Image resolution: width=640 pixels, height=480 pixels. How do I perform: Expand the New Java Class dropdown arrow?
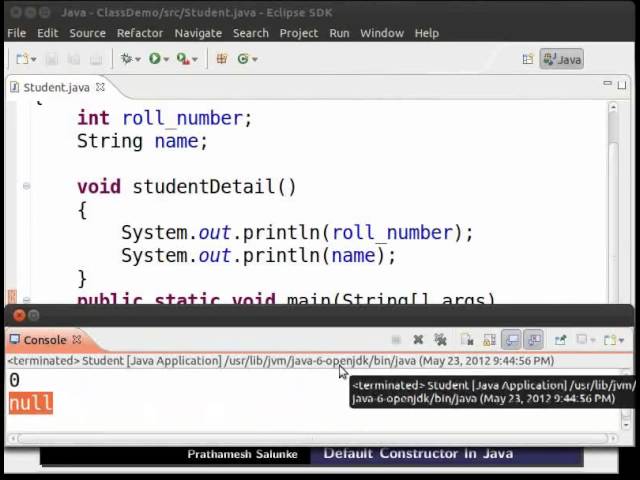click(x=255, y=60)
